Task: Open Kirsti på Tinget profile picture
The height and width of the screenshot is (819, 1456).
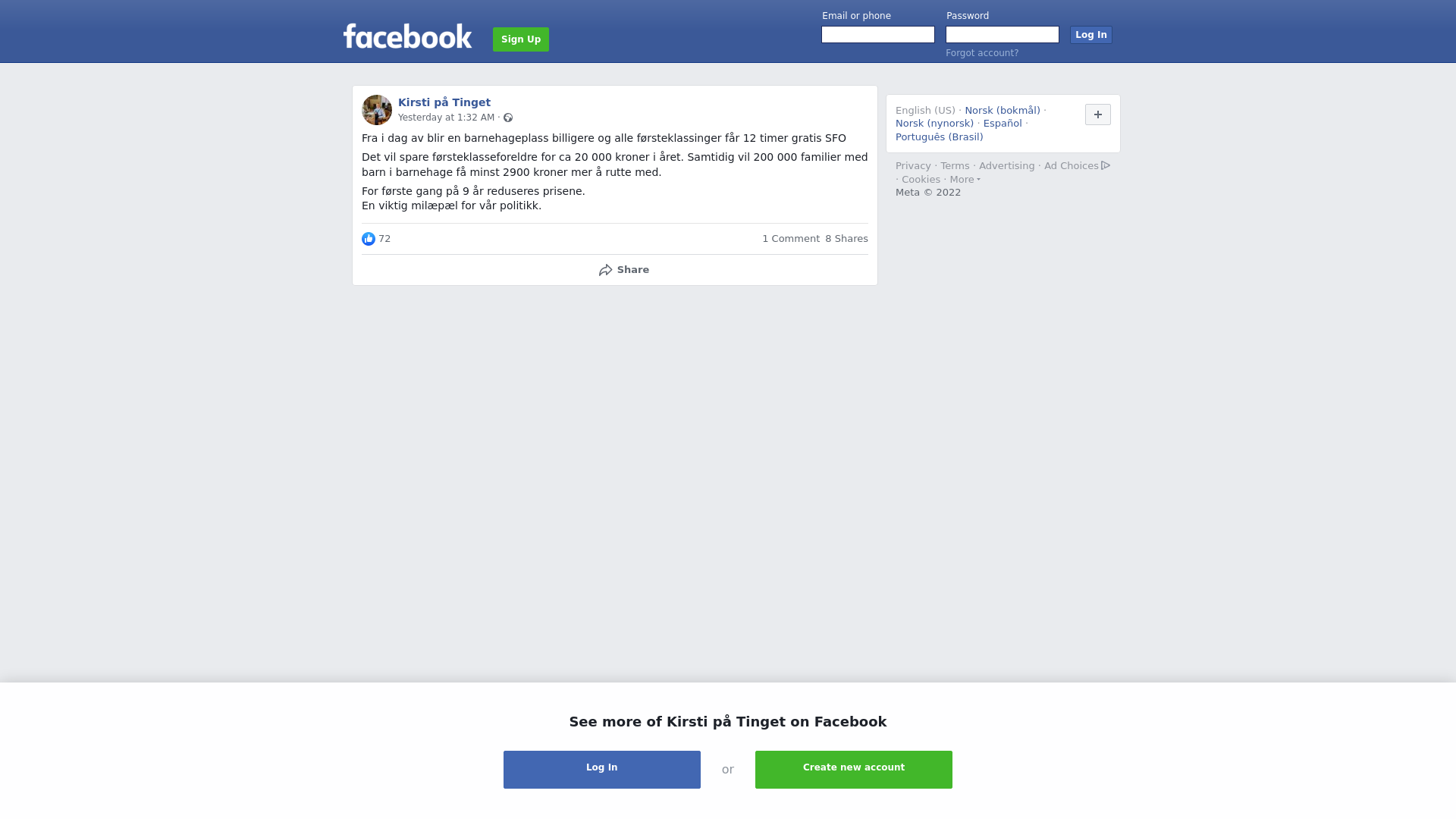Action: tap(377, 110)
